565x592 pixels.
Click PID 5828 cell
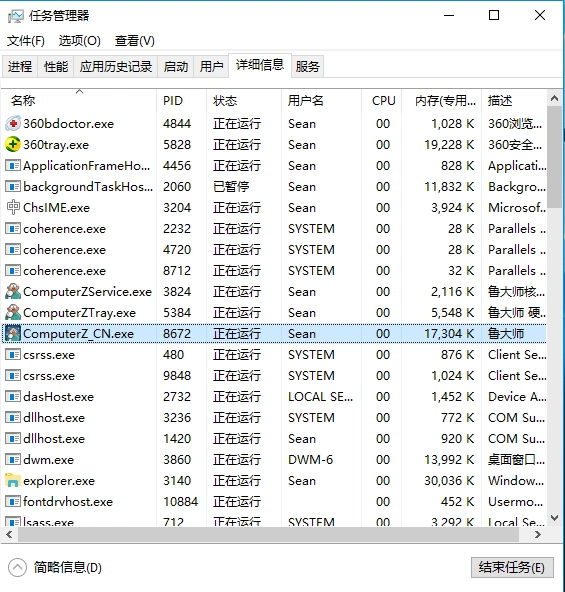pyautogui.click(x=177, y=145)
